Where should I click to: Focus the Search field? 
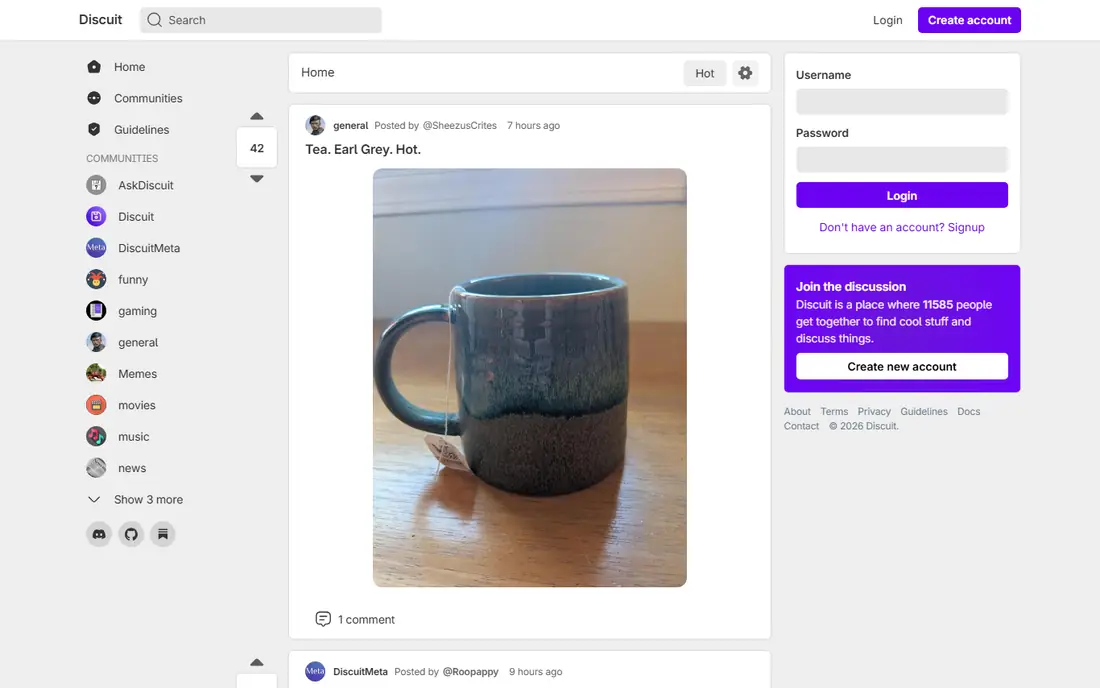(260, 20)
